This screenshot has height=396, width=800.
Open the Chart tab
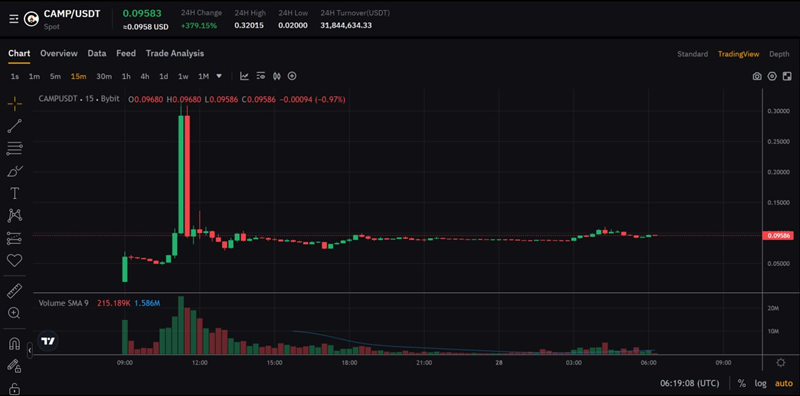[19, 53]
